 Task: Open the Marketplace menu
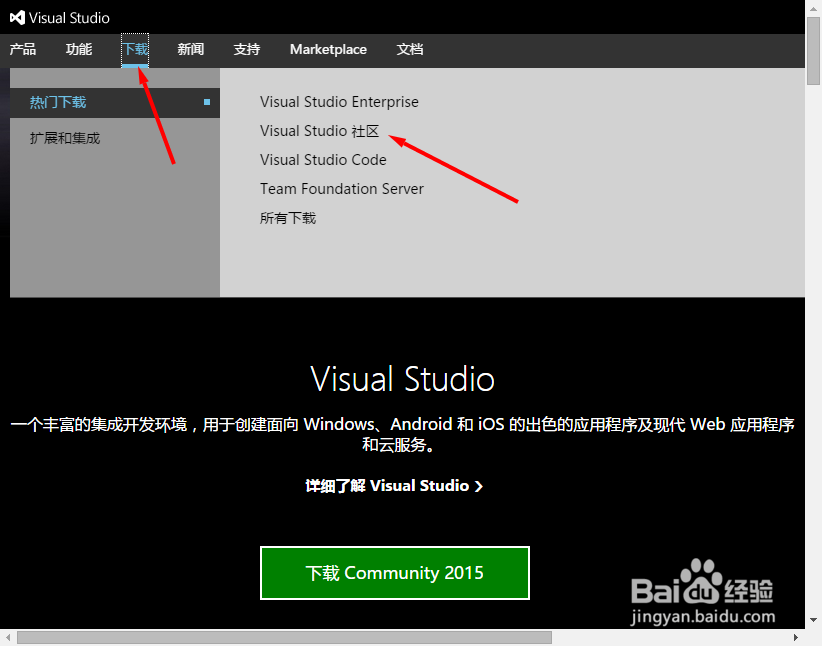[x=328, y=49]
